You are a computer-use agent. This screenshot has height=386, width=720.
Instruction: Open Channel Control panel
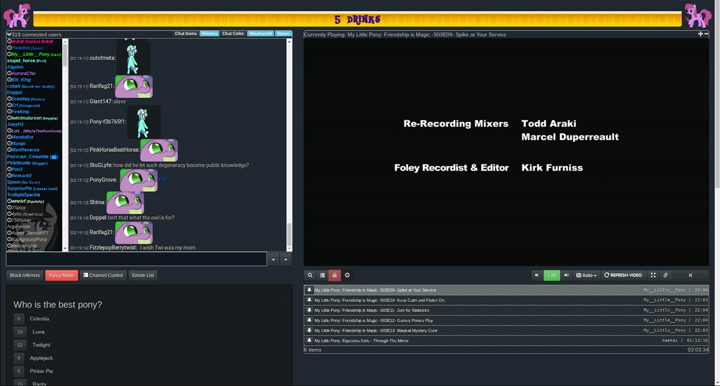click(x=103, y=275)
